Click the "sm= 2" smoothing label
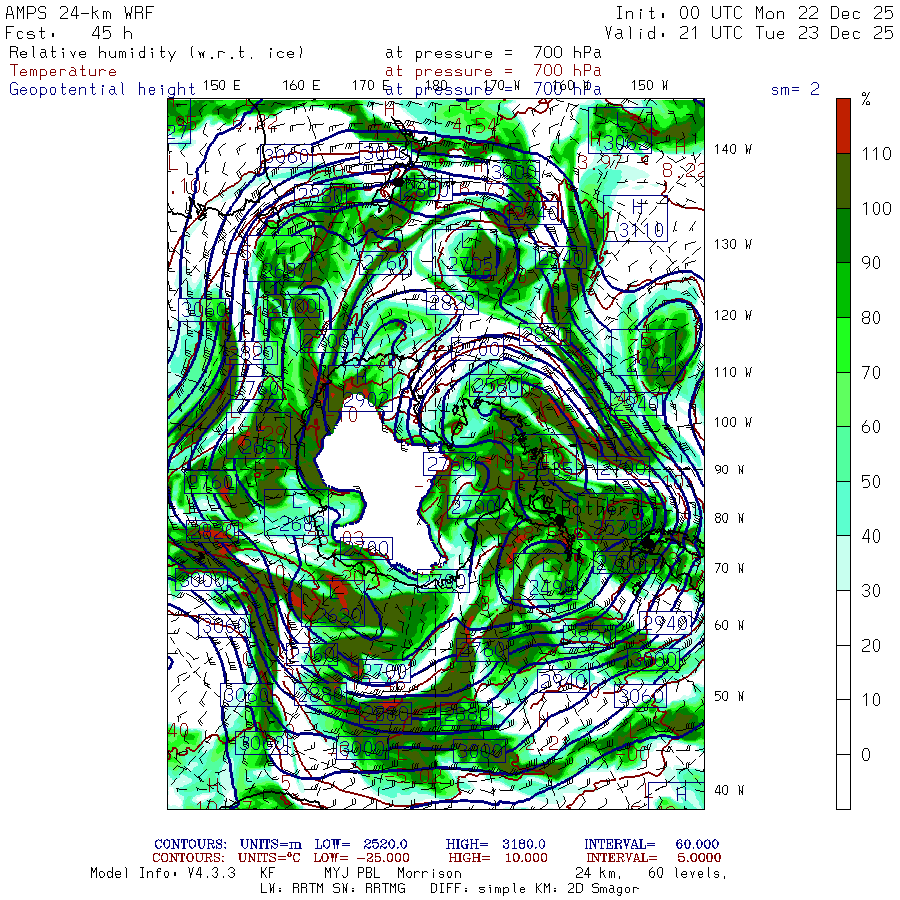The image size is (900, 900). click(x=795, y=89)
